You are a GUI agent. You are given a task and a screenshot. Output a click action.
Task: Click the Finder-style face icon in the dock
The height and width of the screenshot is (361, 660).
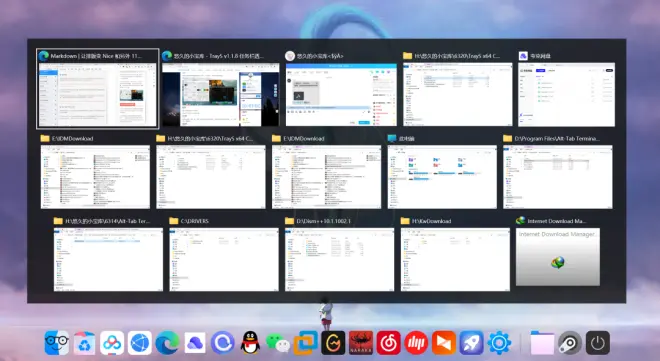(x=56, y=343)
